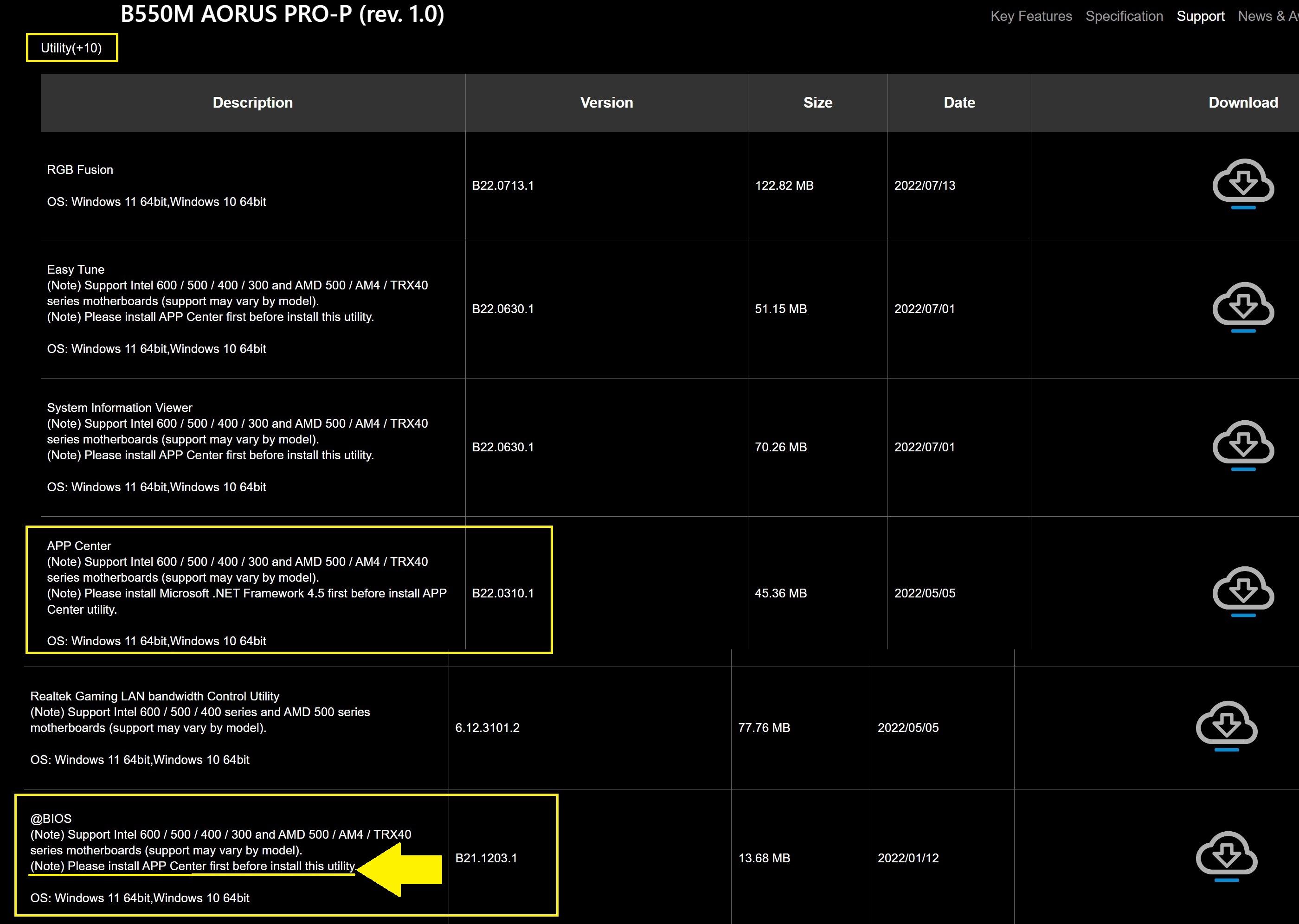
Task: Select System Information Viewer version B22.0630.1
Action: pos(503,447)
